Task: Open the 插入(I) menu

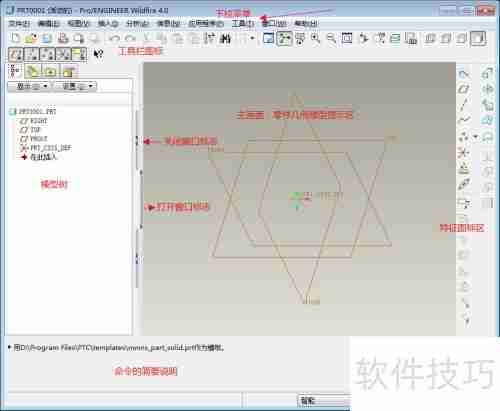Action: pyautogui.click(x=108, y=24)
